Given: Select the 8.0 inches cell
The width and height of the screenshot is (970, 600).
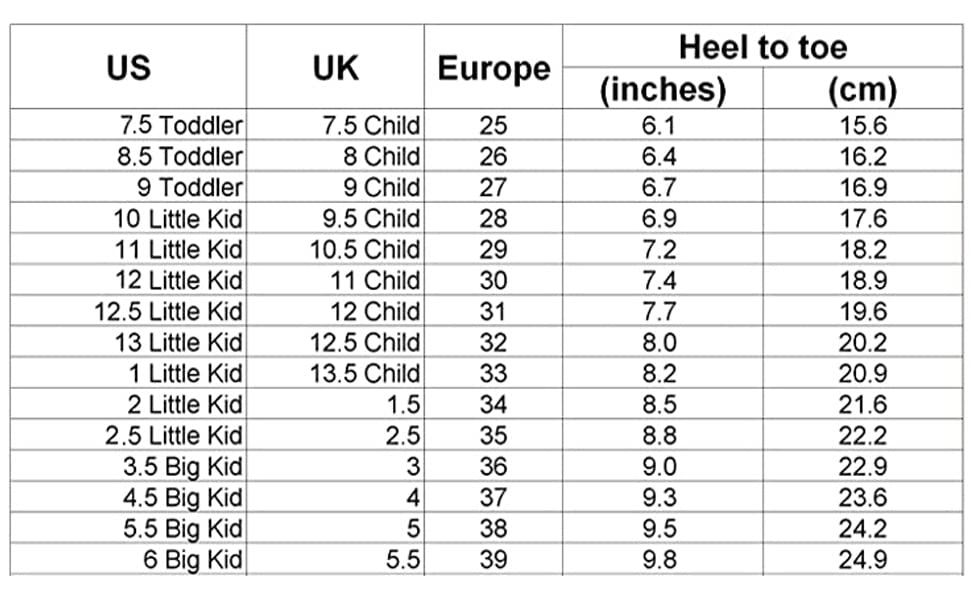Looking at the screenshot, I should (660, 343).
